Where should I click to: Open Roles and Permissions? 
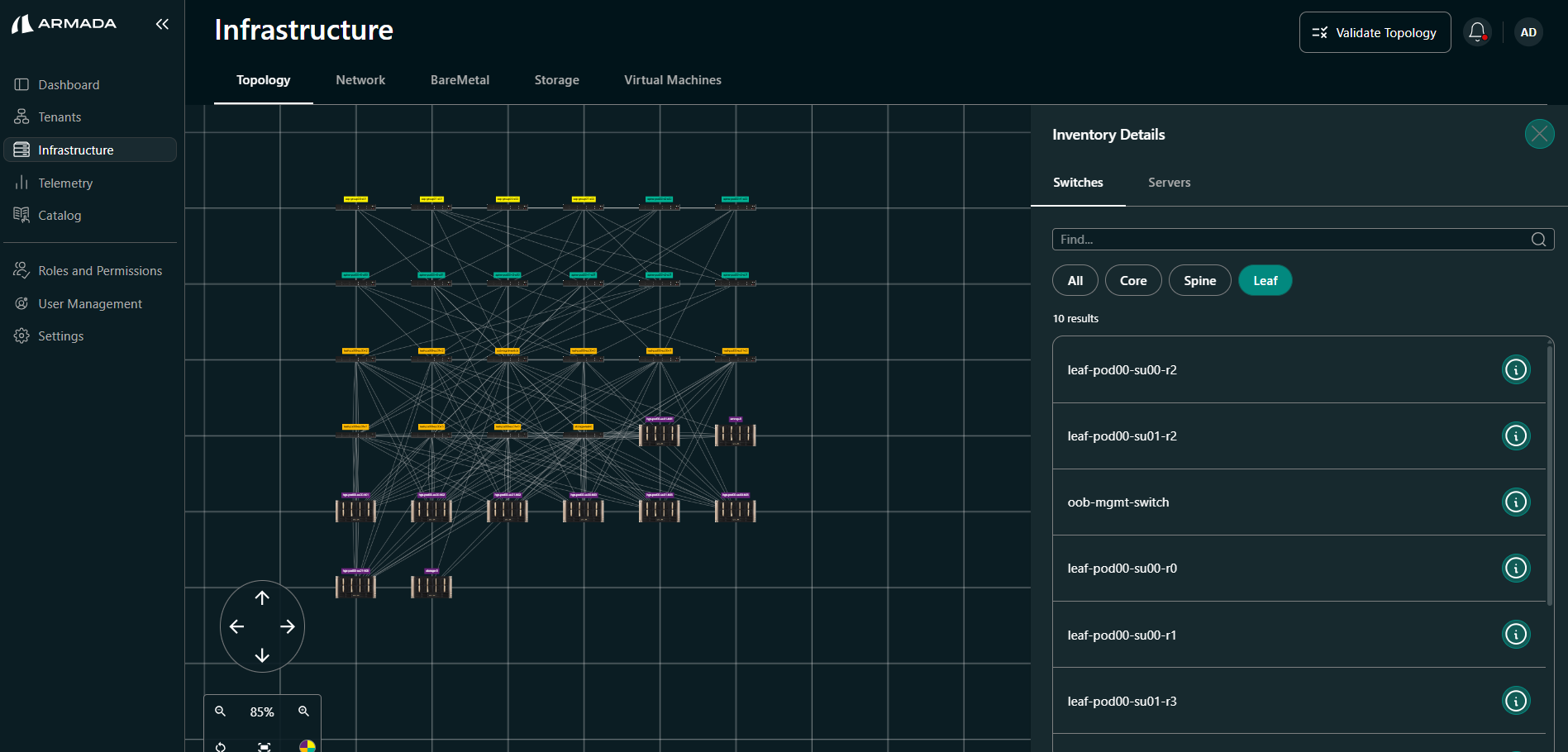point(100,270)
